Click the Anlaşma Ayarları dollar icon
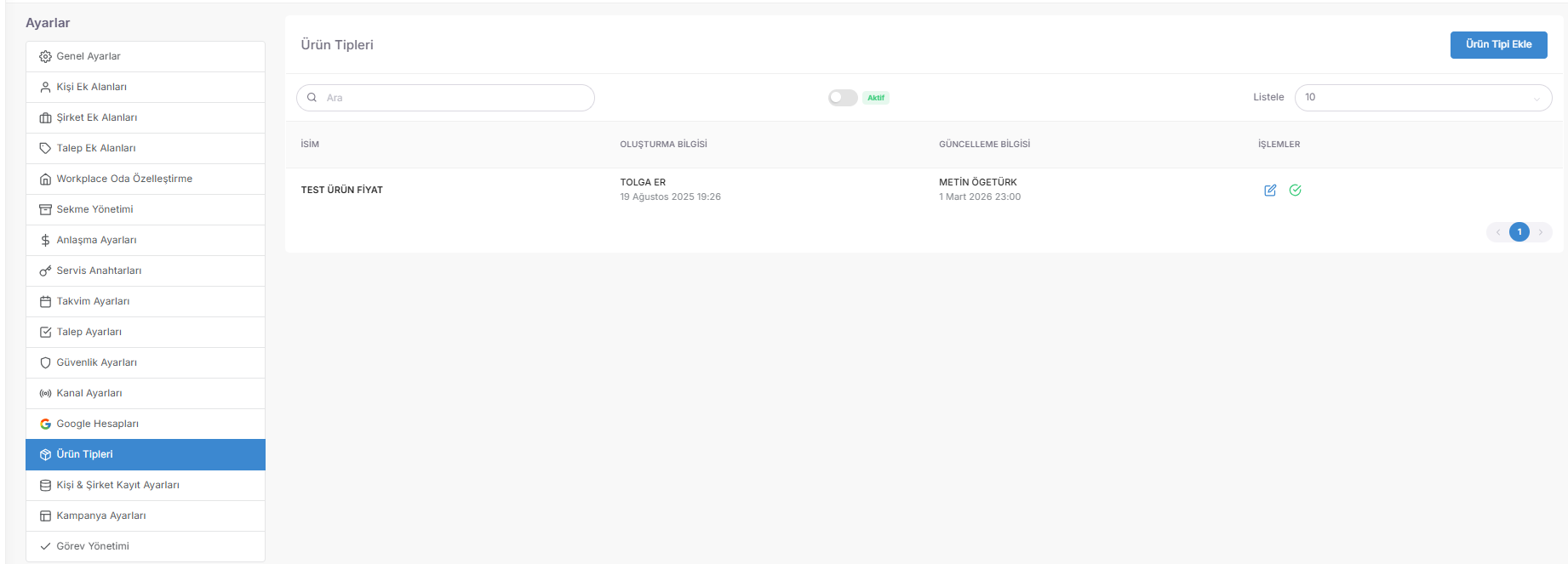The image size is (1568, 564). click(x=45, y=240)
